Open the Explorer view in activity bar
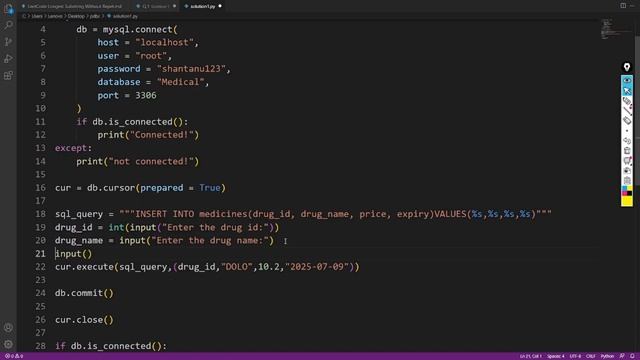 (x=8, y=9)
